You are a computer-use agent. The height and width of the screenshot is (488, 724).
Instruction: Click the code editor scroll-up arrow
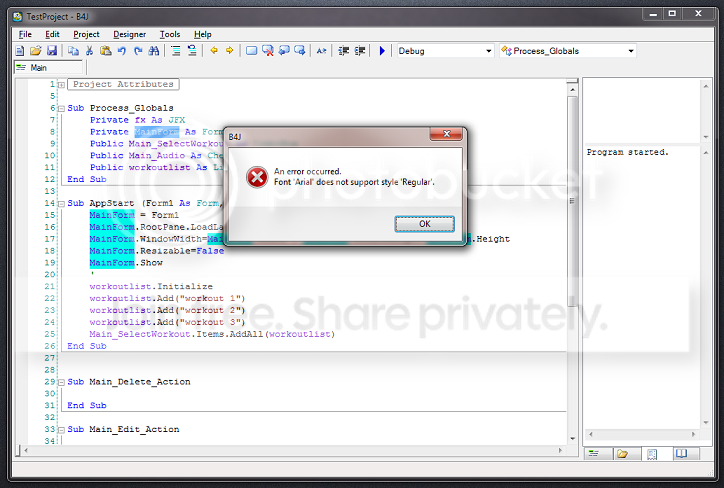[x=573, y=89]
